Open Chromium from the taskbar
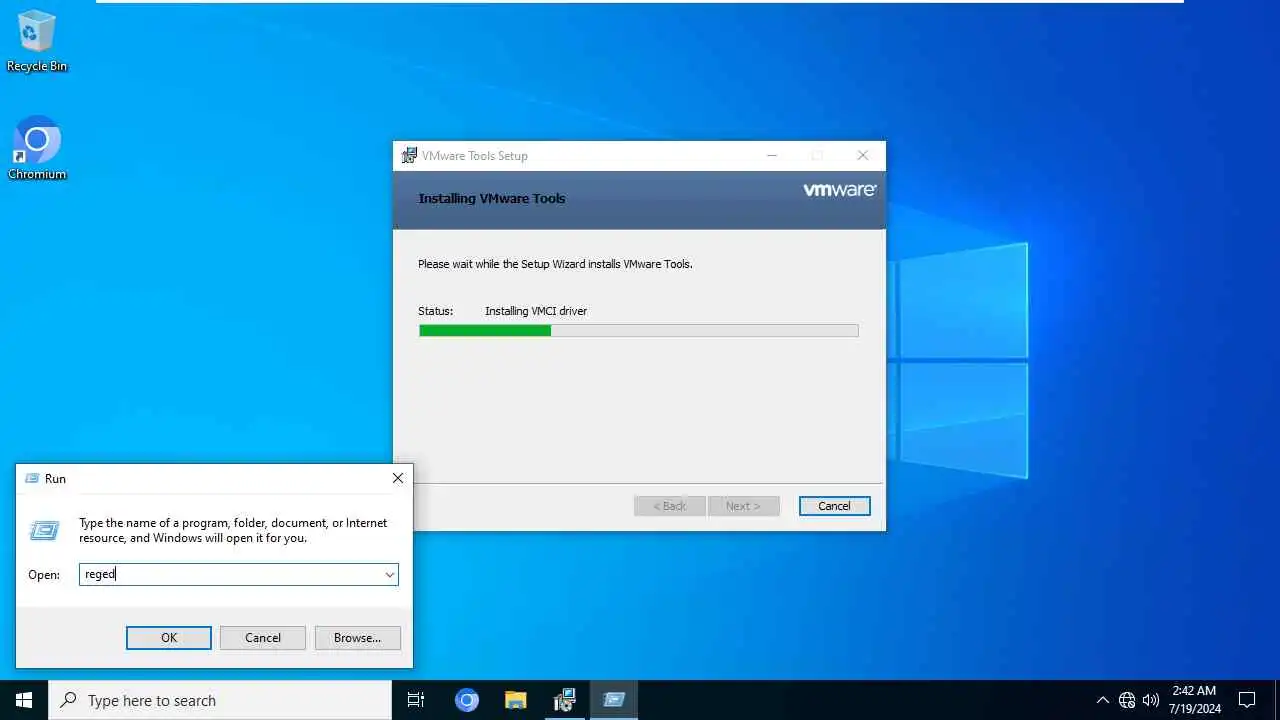1280x720 pixels. (467, 700)
